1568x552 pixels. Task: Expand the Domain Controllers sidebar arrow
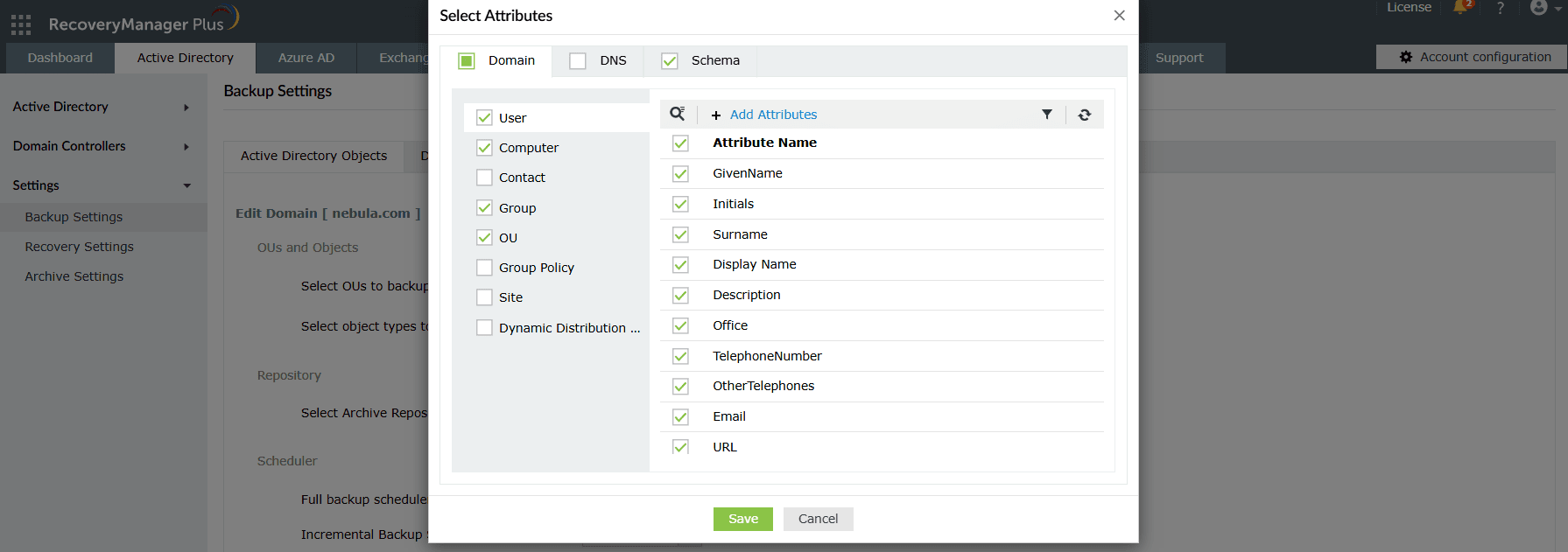(186, 147)
